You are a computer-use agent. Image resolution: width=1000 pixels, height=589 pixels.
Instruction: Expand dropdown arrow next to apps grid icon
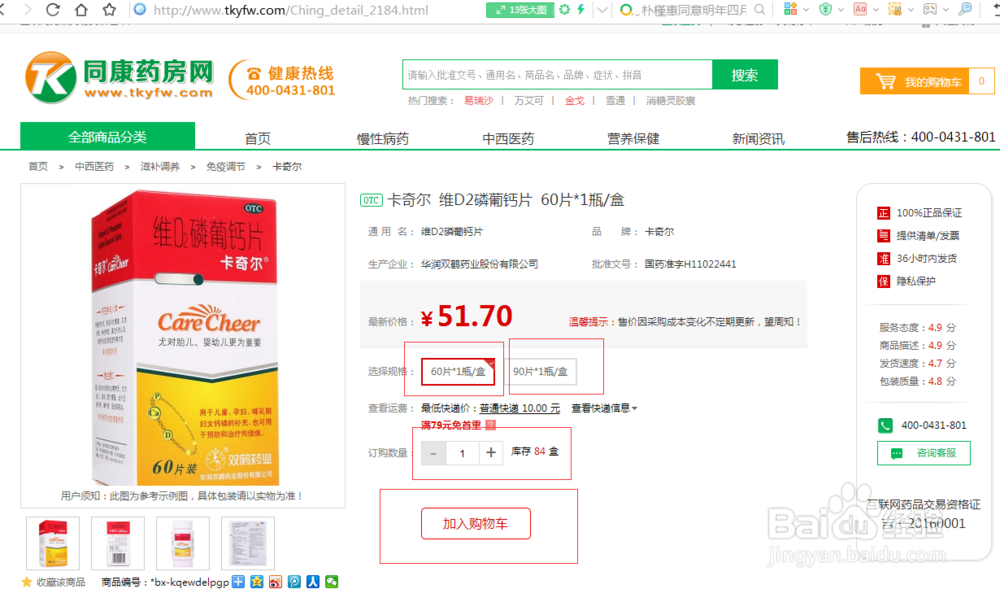point(805,10)
